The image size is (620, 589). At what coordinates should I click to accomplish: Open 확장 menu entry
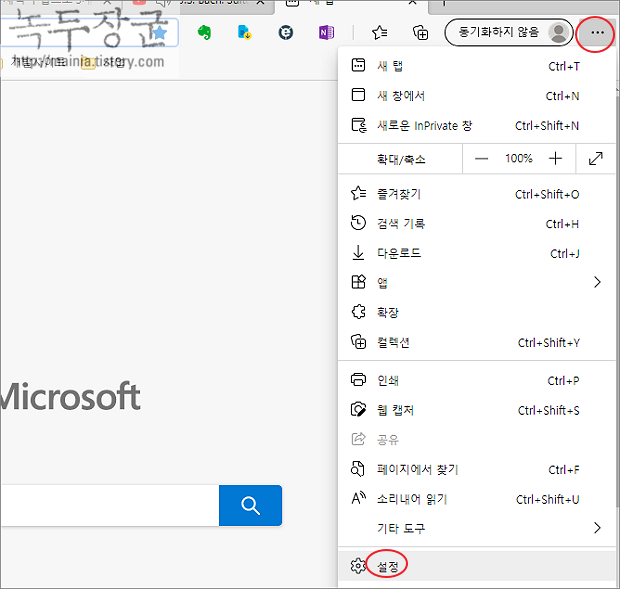[476, 312]
